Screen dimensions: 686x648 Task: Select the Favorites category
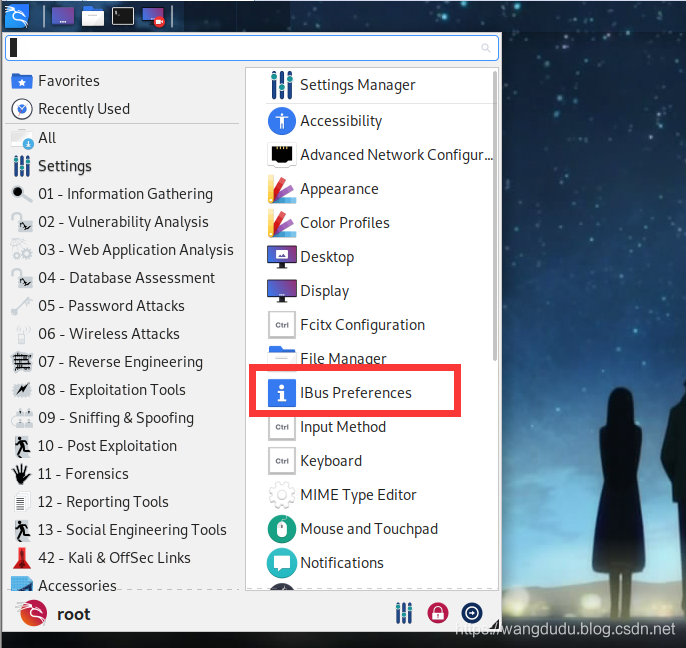[x=124, y=81]
